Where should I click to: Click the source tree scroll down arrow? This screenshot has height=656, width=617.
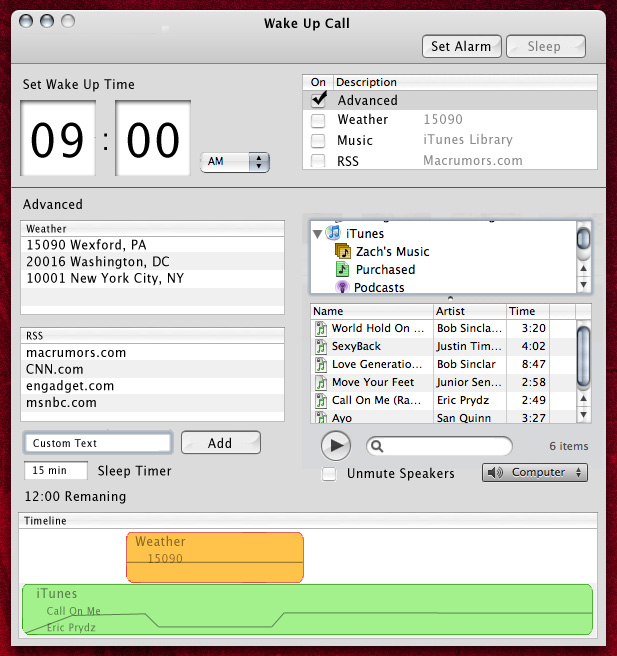(x=584, y=285)
